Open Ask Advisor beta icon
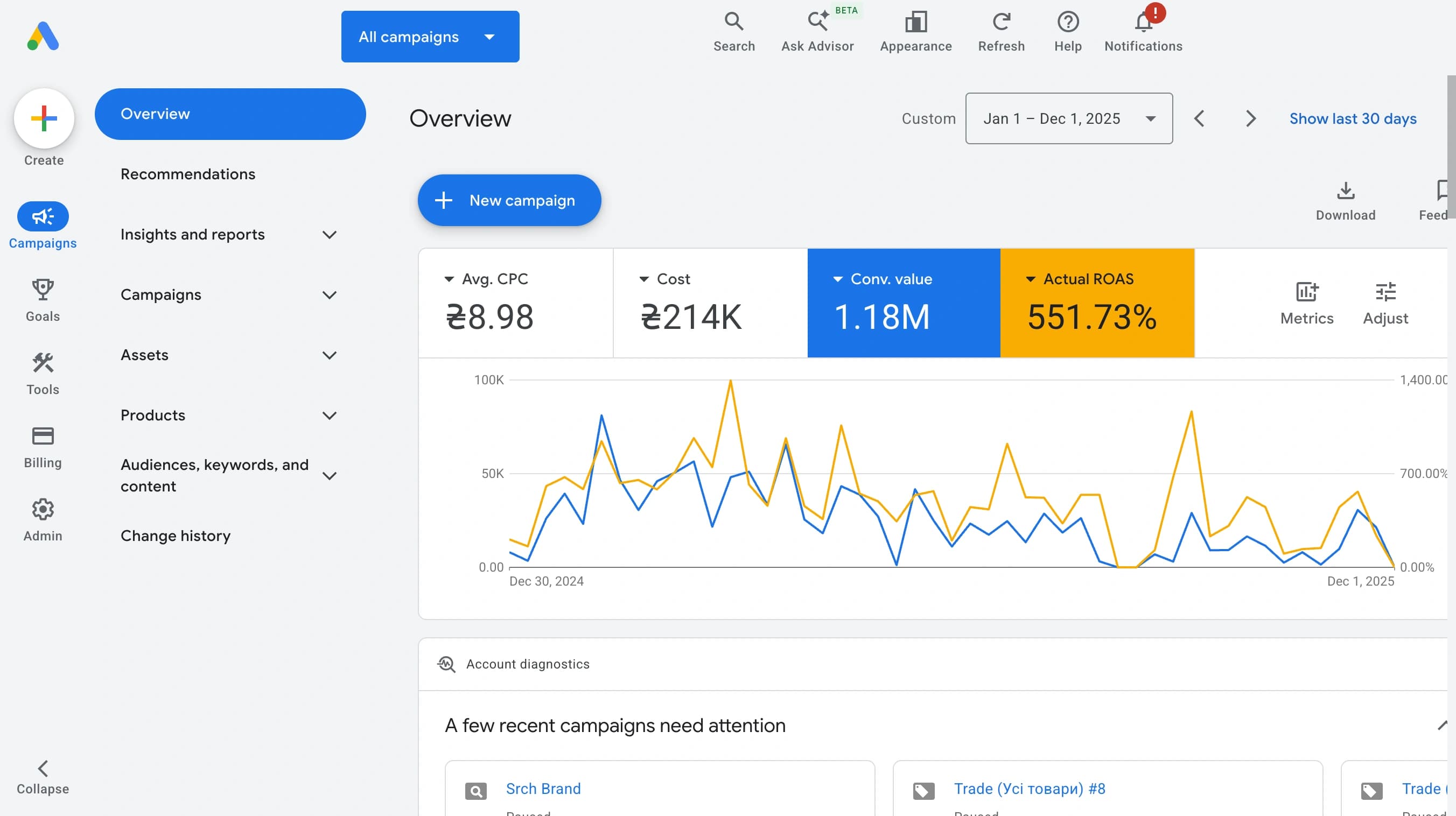Viewport: 1456px width, 816px height. tap(817, 22)
